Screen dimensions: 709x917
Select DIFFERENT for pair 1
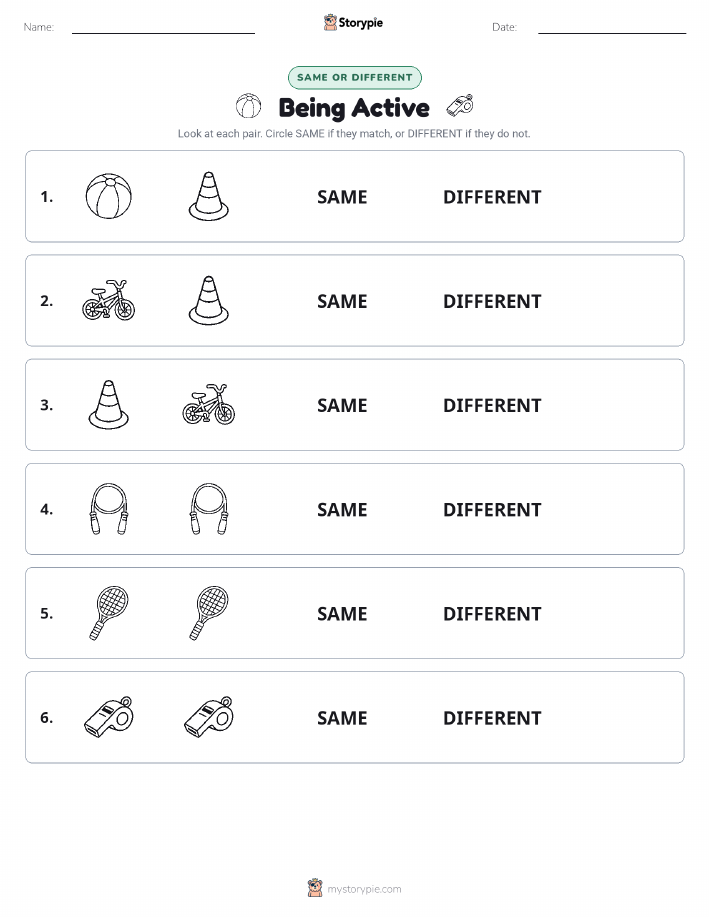[x=492, y=197]
